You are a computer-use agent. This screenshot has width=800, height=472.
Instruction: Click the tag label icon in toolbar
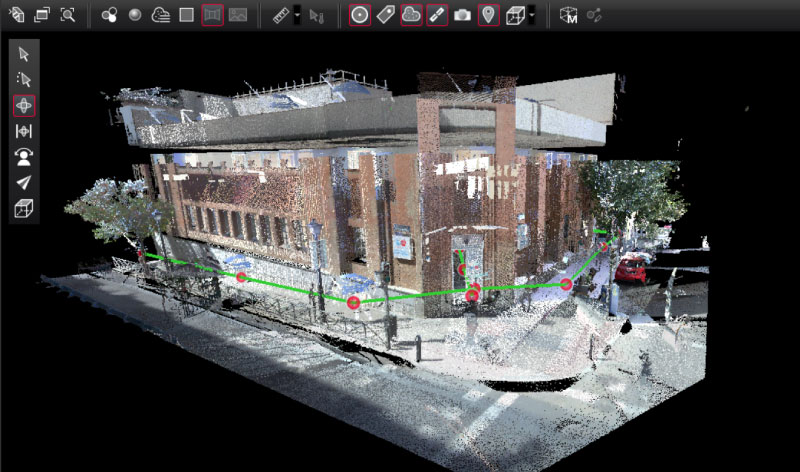[x=385, y=15]
